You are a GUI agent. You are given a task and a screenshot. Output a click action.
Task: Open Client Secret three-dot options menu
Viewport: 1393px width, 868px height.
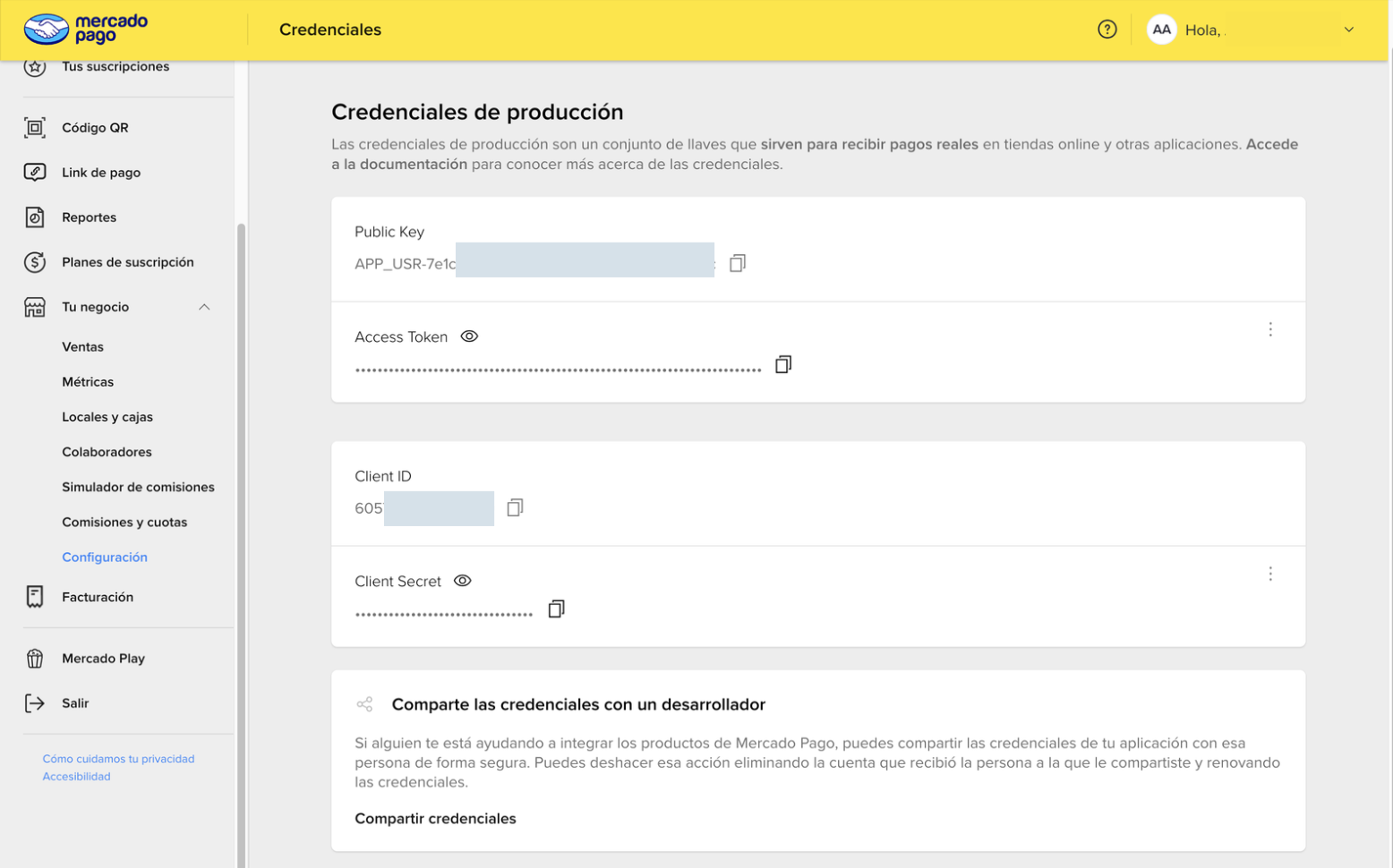coord(1270,574)
